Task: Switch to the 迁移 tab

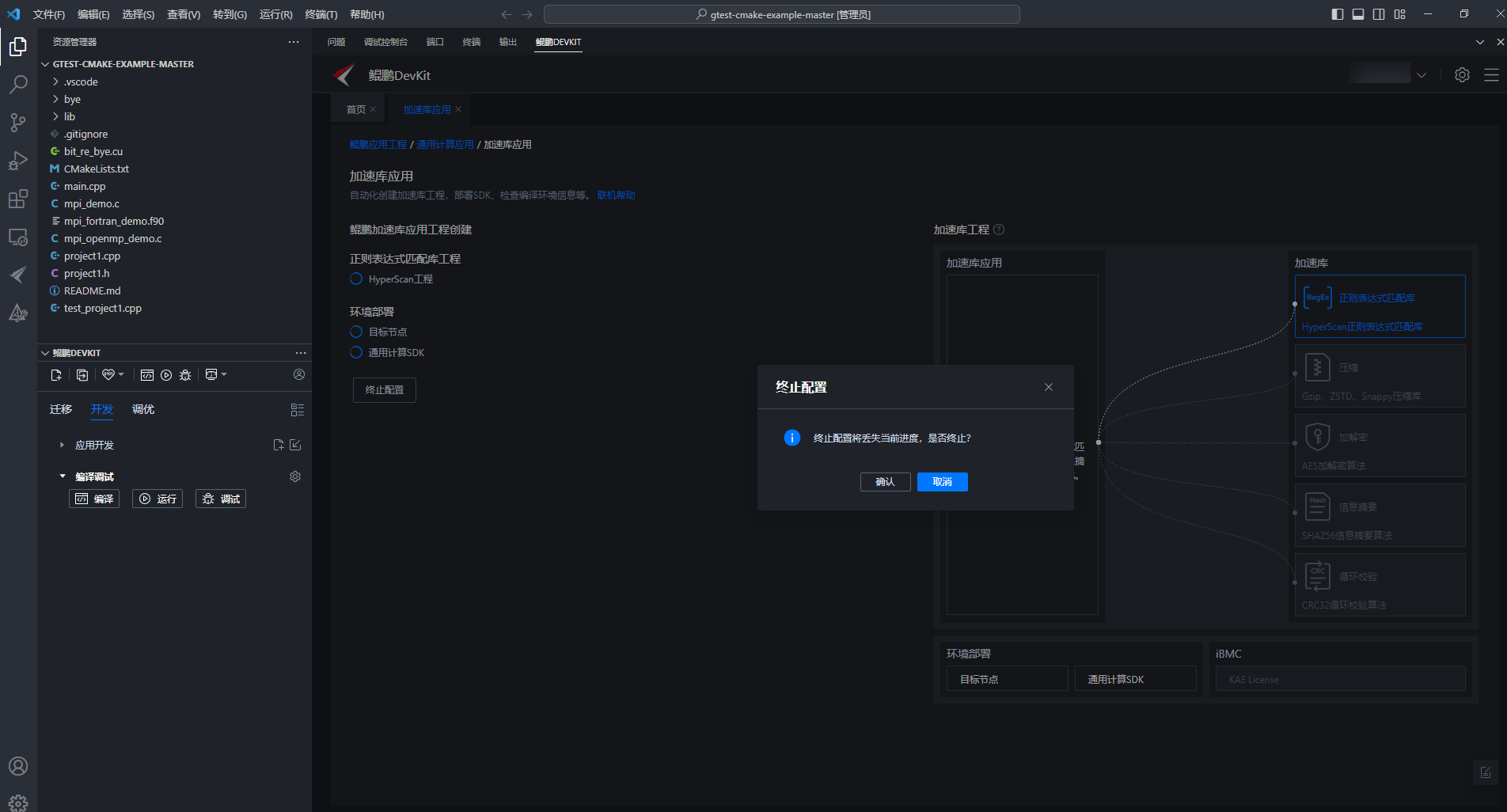Action: click(x=61, y=409)
